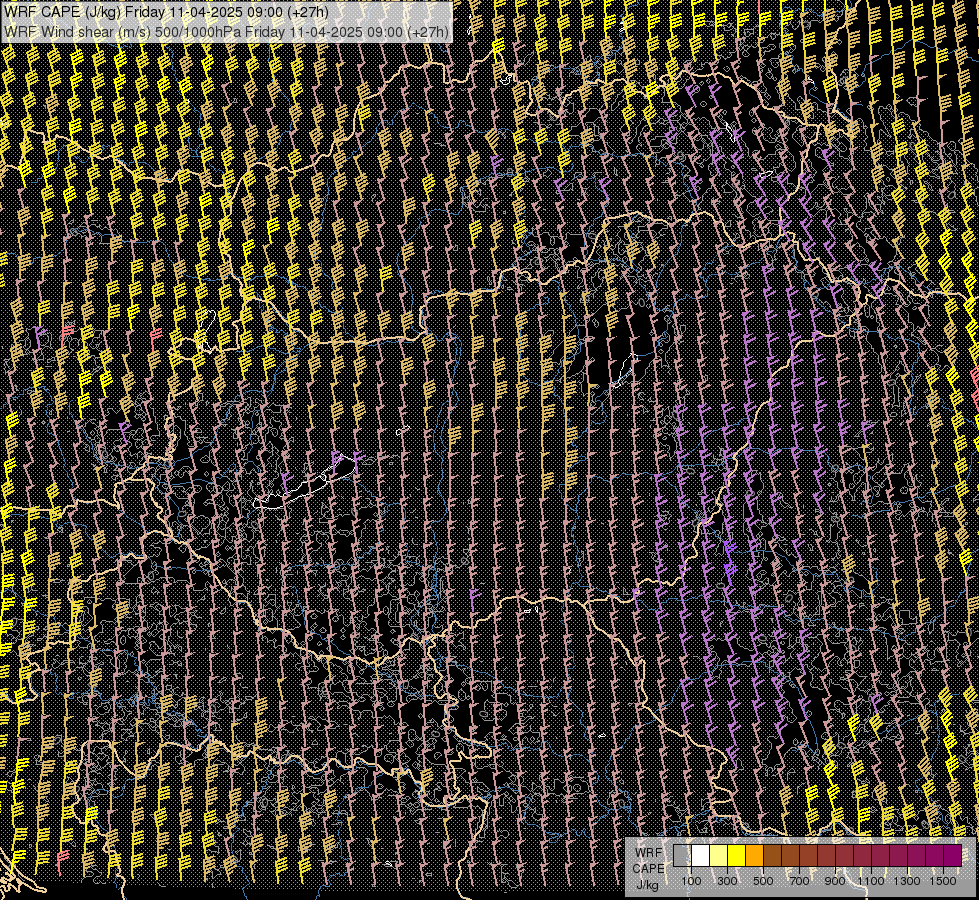
Task: Click the 'CAPE' word in the legend box
Action: (648, 869)
